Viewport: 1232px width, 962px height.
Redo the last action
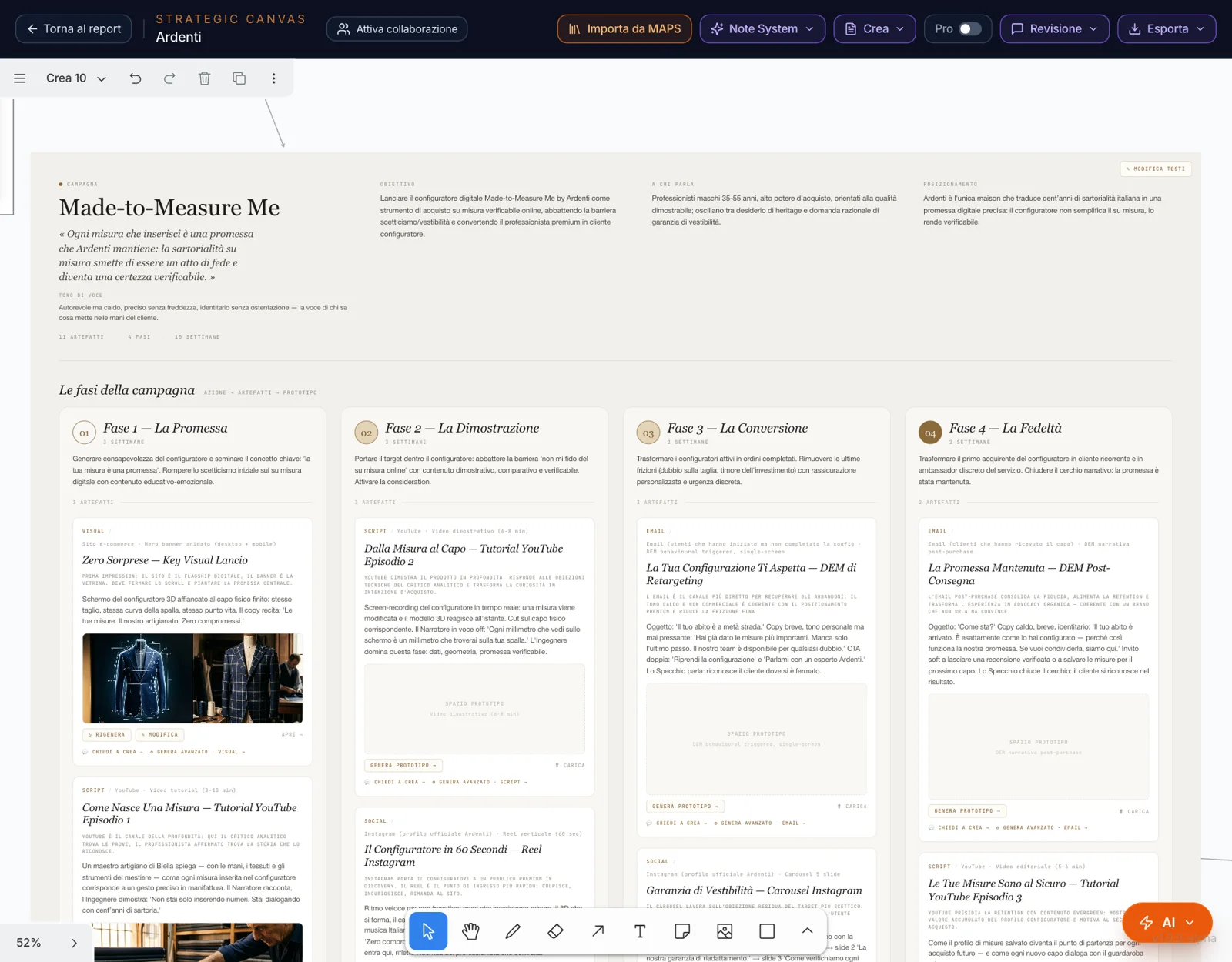pos(169,78)
